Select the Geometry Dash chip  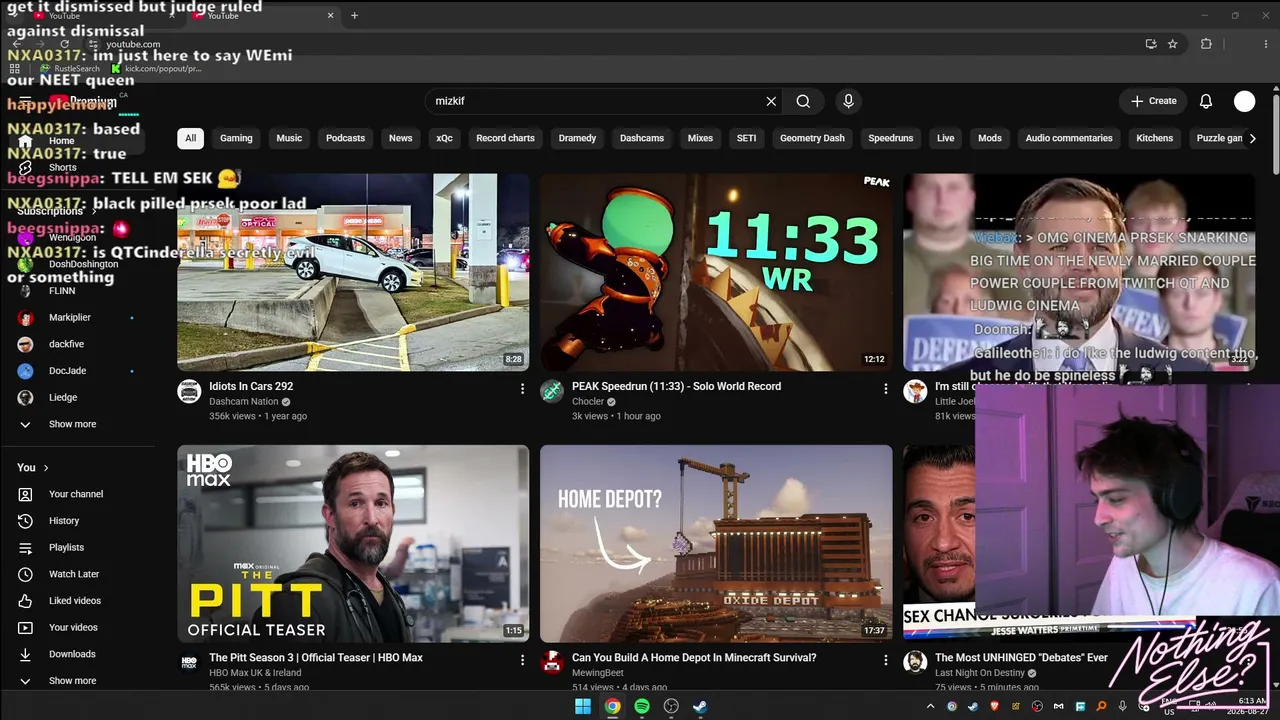click(x=812, y=138)
